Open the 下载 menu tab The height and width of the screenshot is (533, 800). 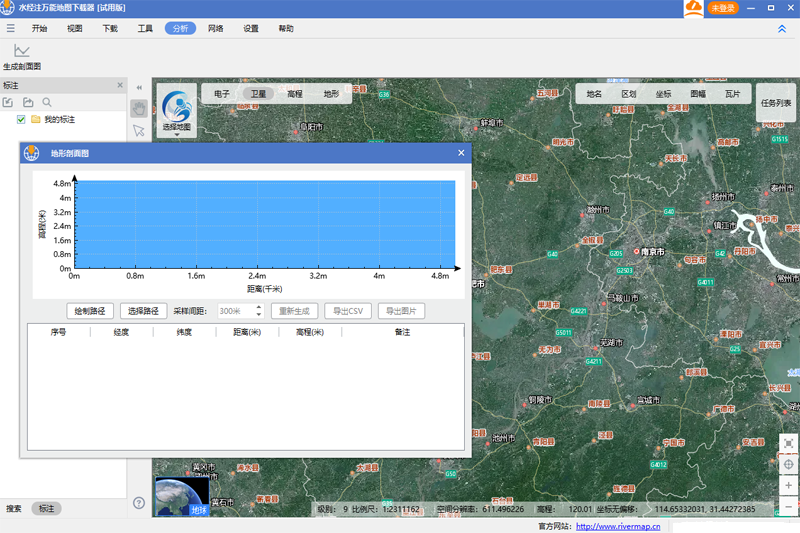[110, 29]
